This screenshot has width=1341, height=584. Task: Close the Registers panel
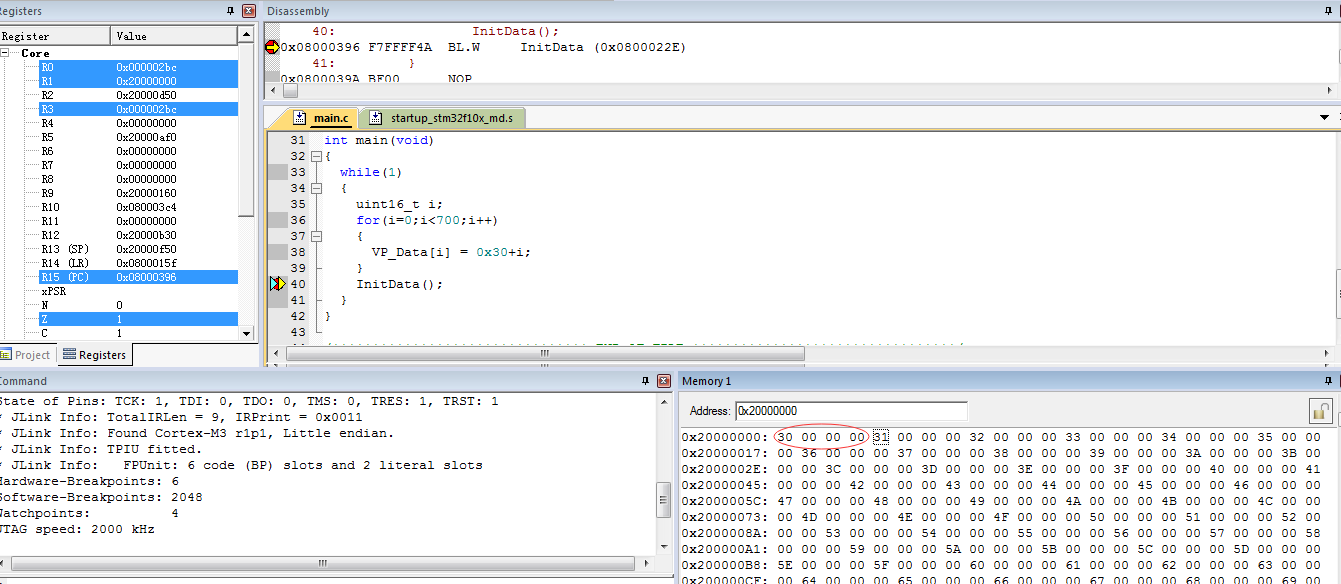(x=249, y=11)
